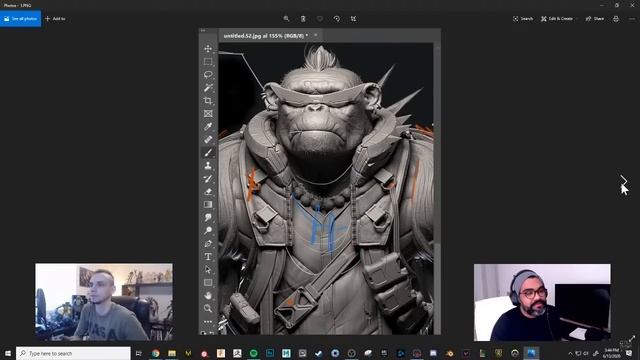Open the Photos See more menu
This screenshot has height=360, width=640.
[632, 19]
